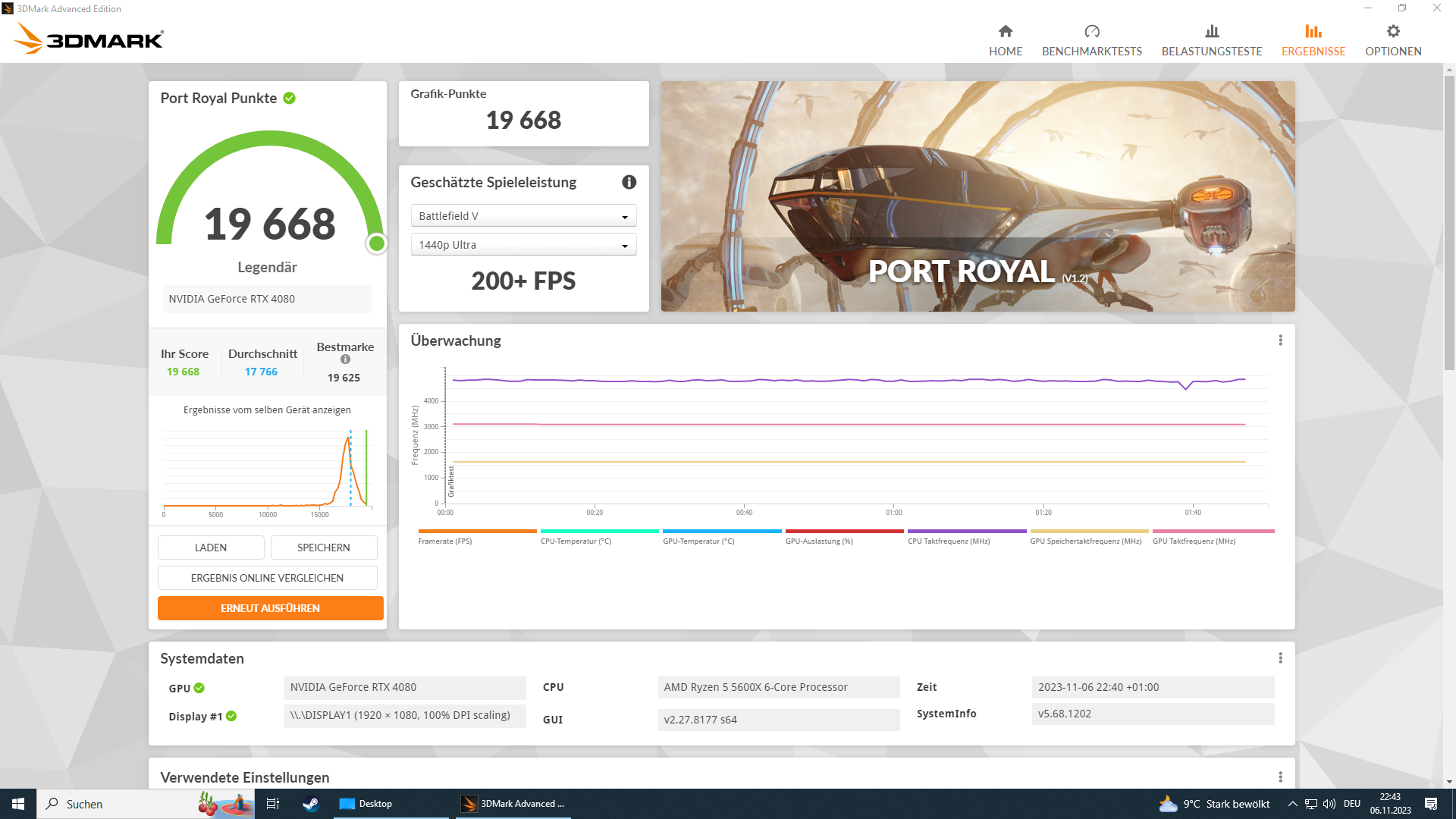
Task: Click the Erneut Ausführen button
Action: click(x=270, y=608)
